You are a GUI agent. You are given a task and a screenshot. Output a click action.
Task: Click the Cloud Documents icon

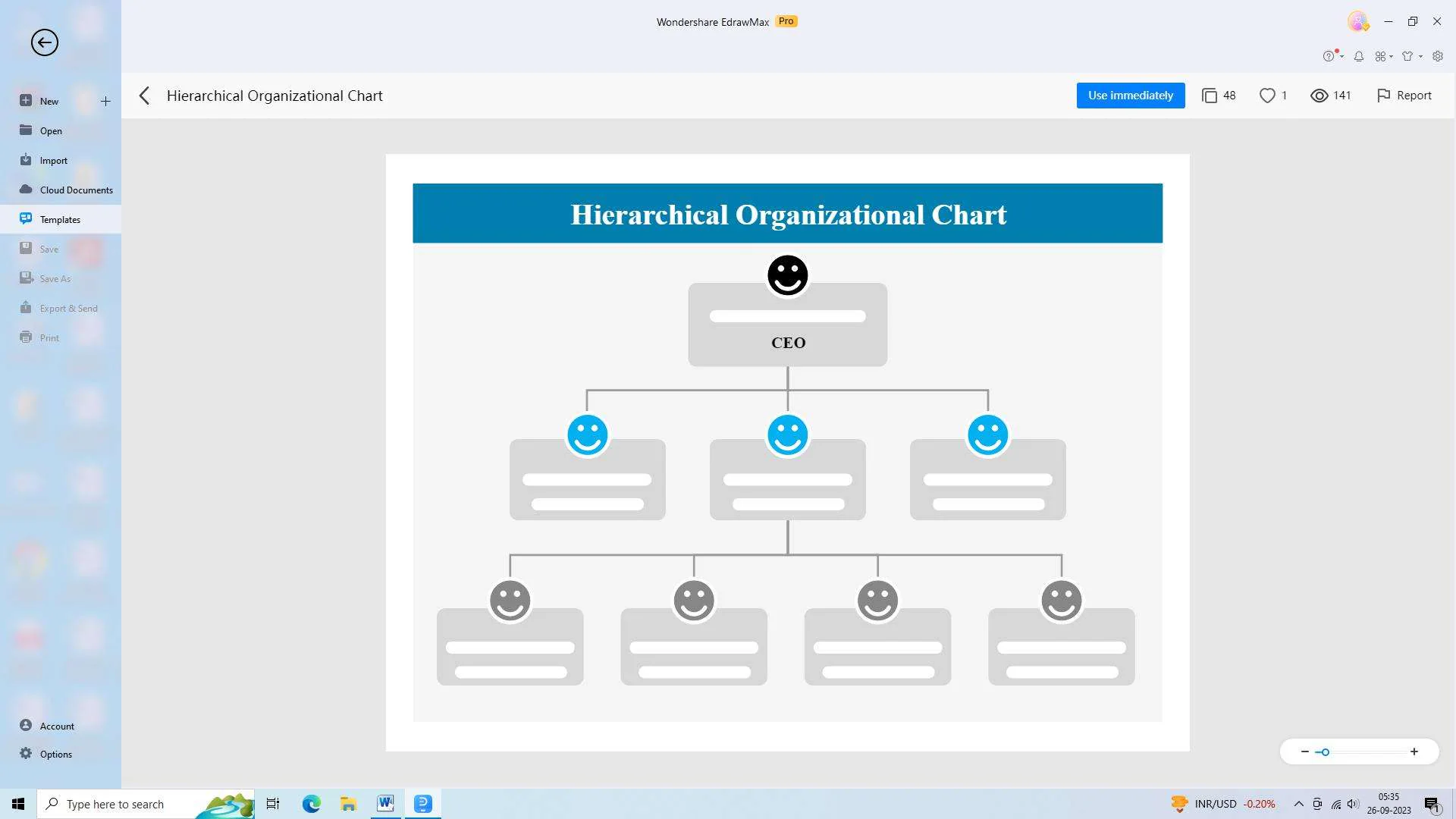pyautogui.click(x=25, y=189)
